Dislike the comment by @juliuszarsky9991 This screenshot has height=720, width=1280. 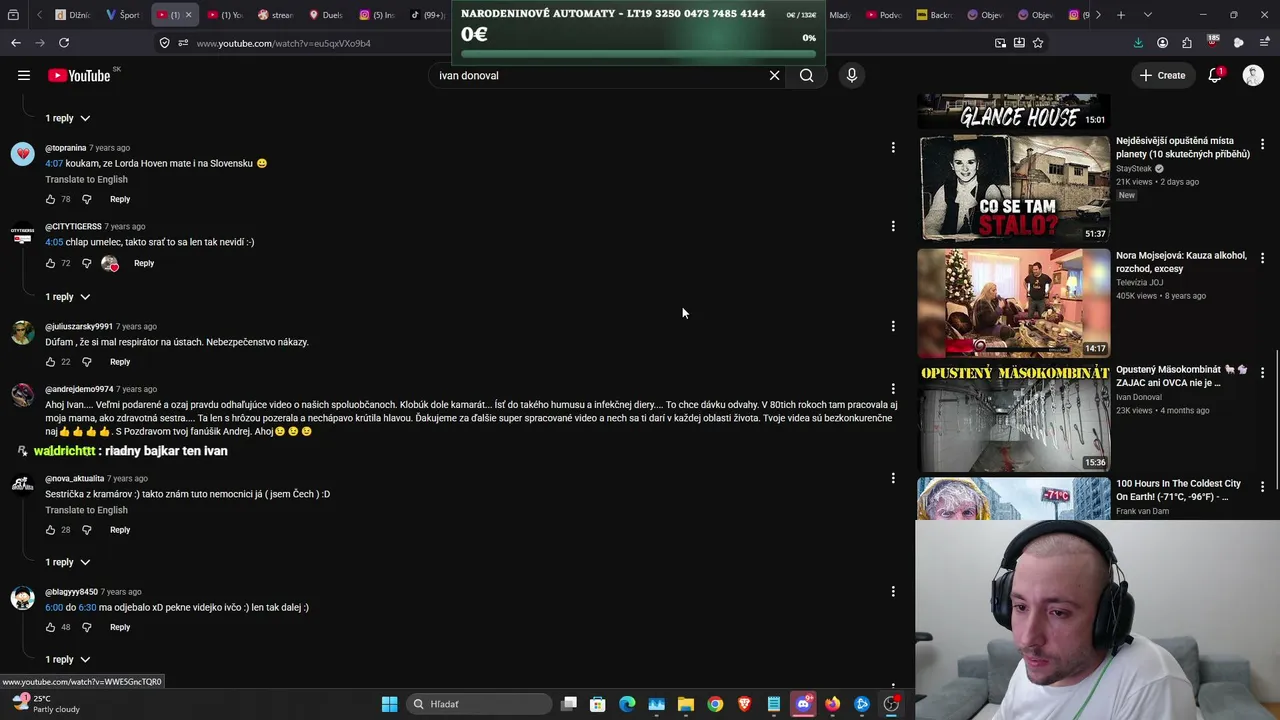click(86, 362)
